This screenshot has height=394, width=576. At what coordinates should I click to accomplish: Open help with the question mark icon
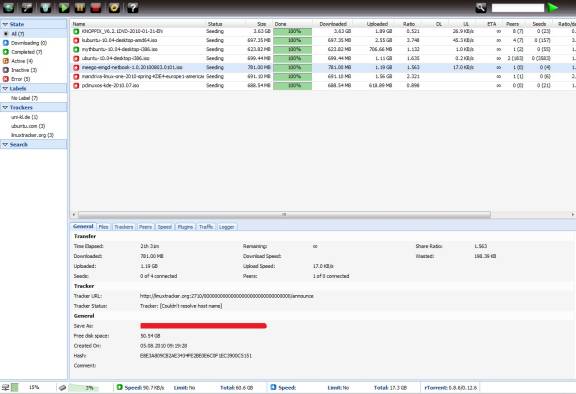tap(133, 7)
